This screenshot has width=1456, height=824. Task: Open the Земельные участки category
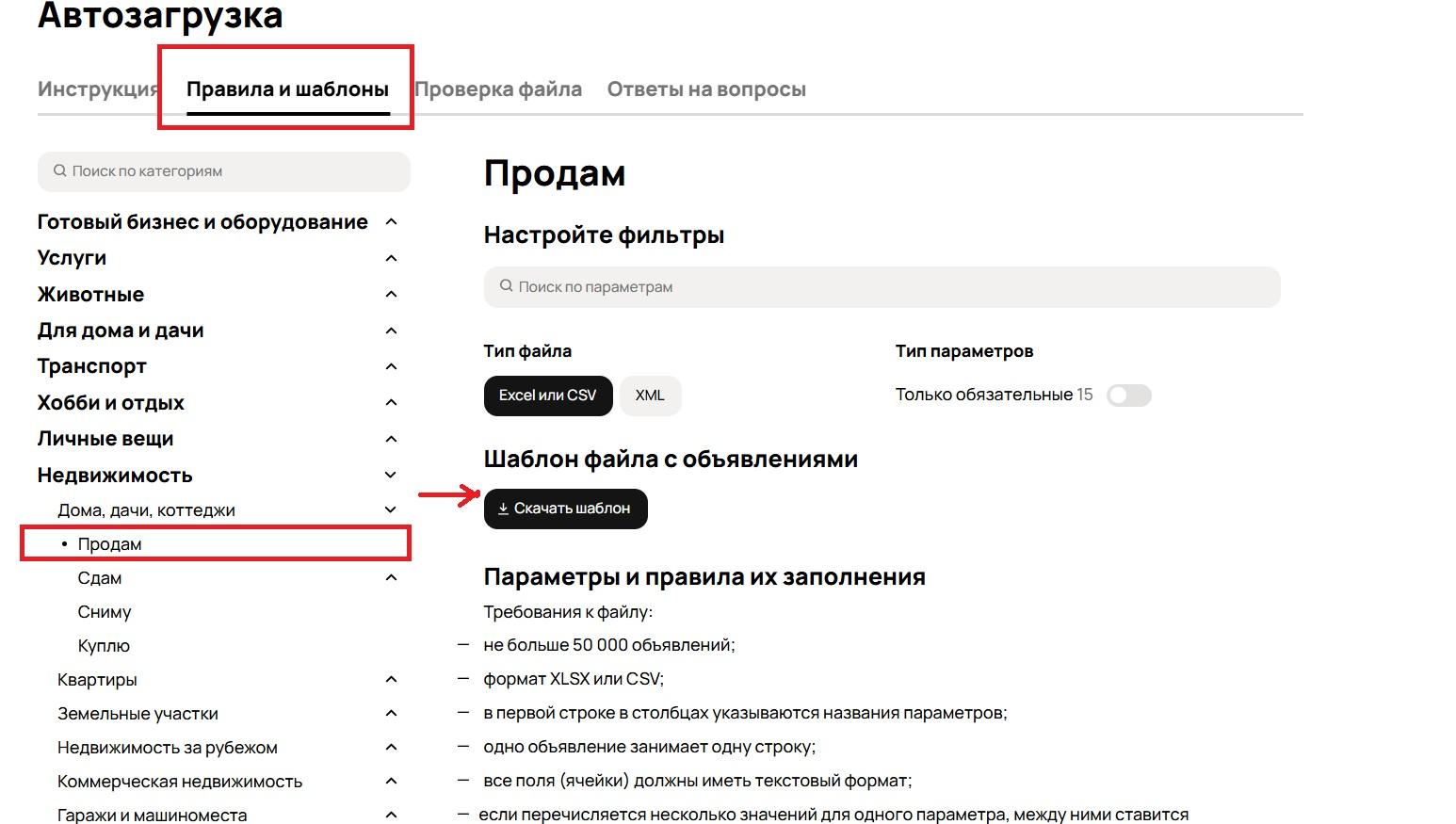tap(138, 714)
